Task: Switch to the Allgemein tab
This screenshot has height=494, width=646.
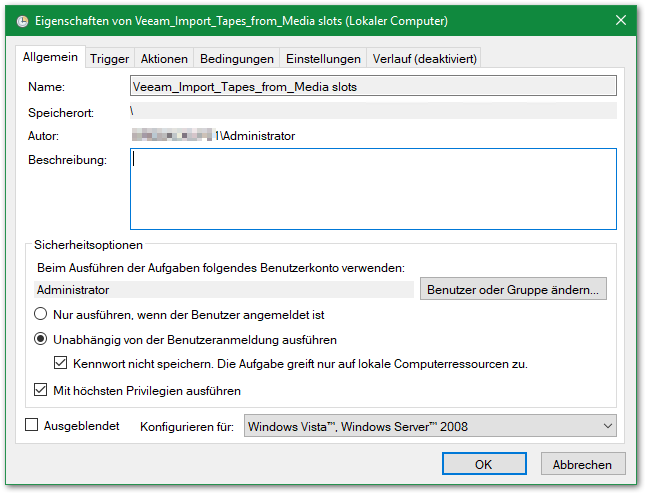Action: click(x=51, y=58)
